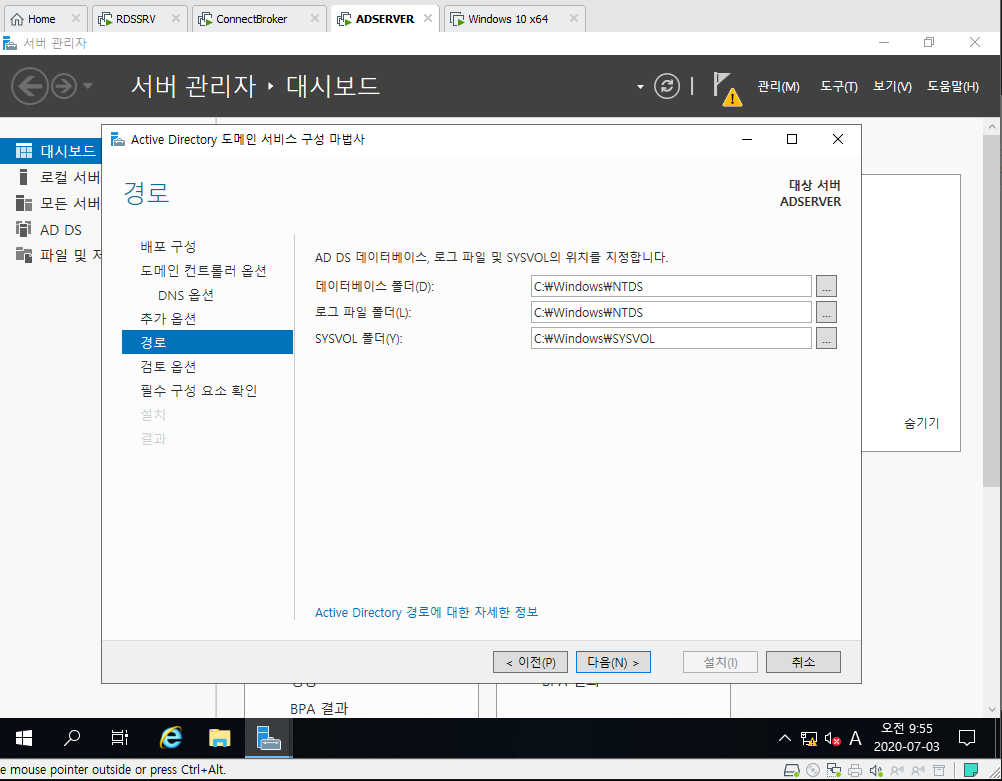The width and height of the screenshot is (1002, 781).
Task: Open the navigation history dropdown arrow
Action: (x=88, y=86)
